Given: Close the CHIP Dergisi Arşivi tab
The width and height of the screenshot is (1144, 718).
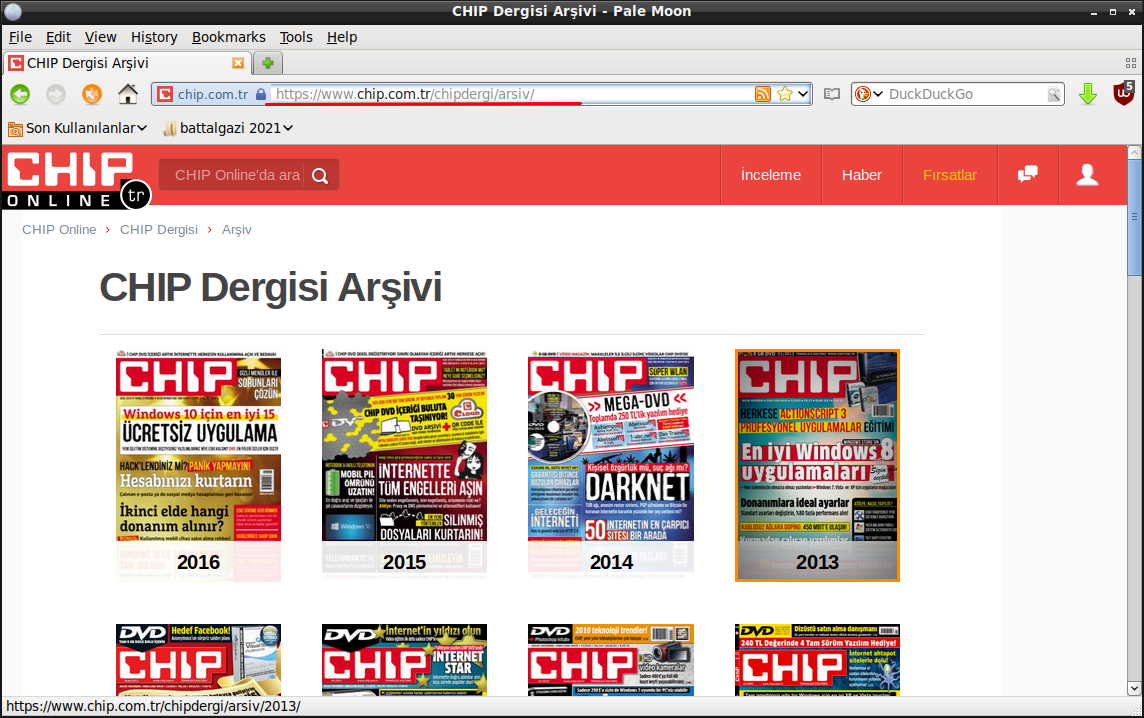Looking at the screenshot, I should point(238,63).
